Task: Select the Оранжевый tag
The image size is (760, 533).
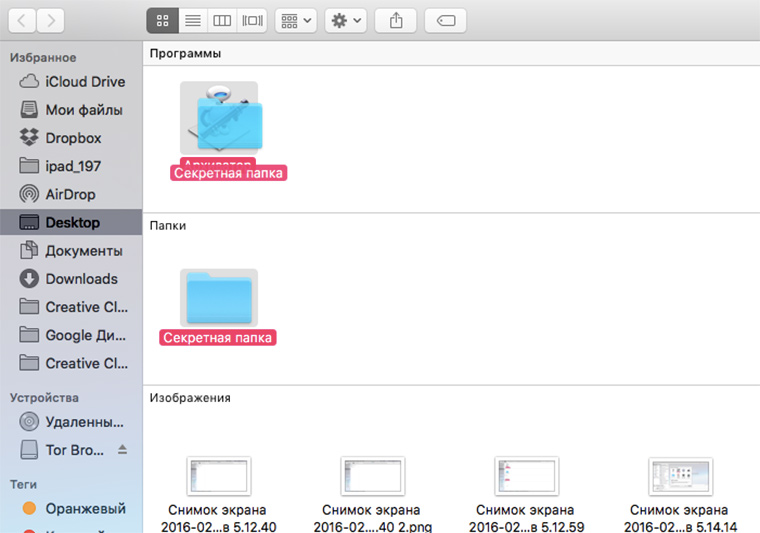Action: tap(71, 508)
